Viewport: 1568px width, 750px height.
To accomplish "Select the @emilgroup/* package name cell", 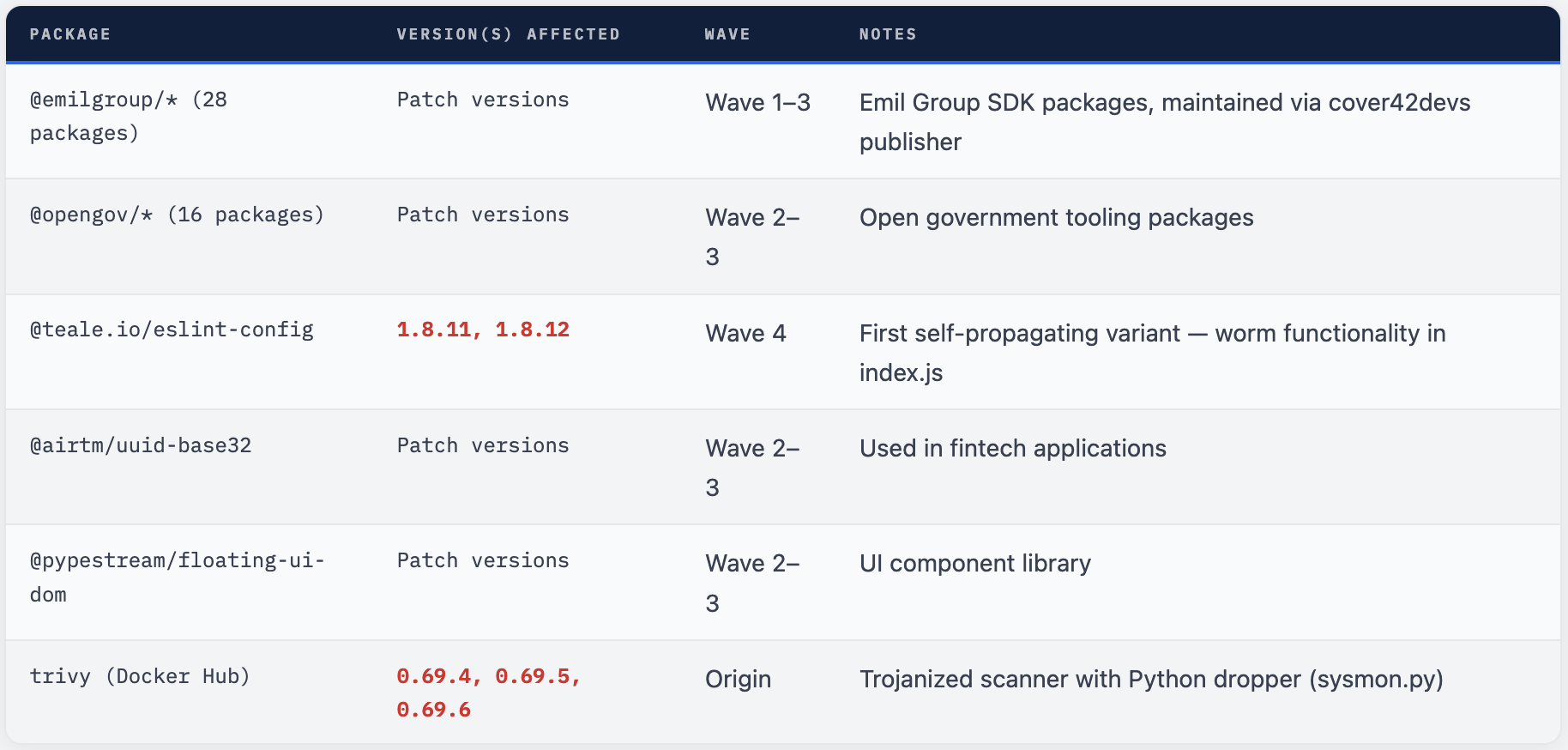I will pos(129,116).
